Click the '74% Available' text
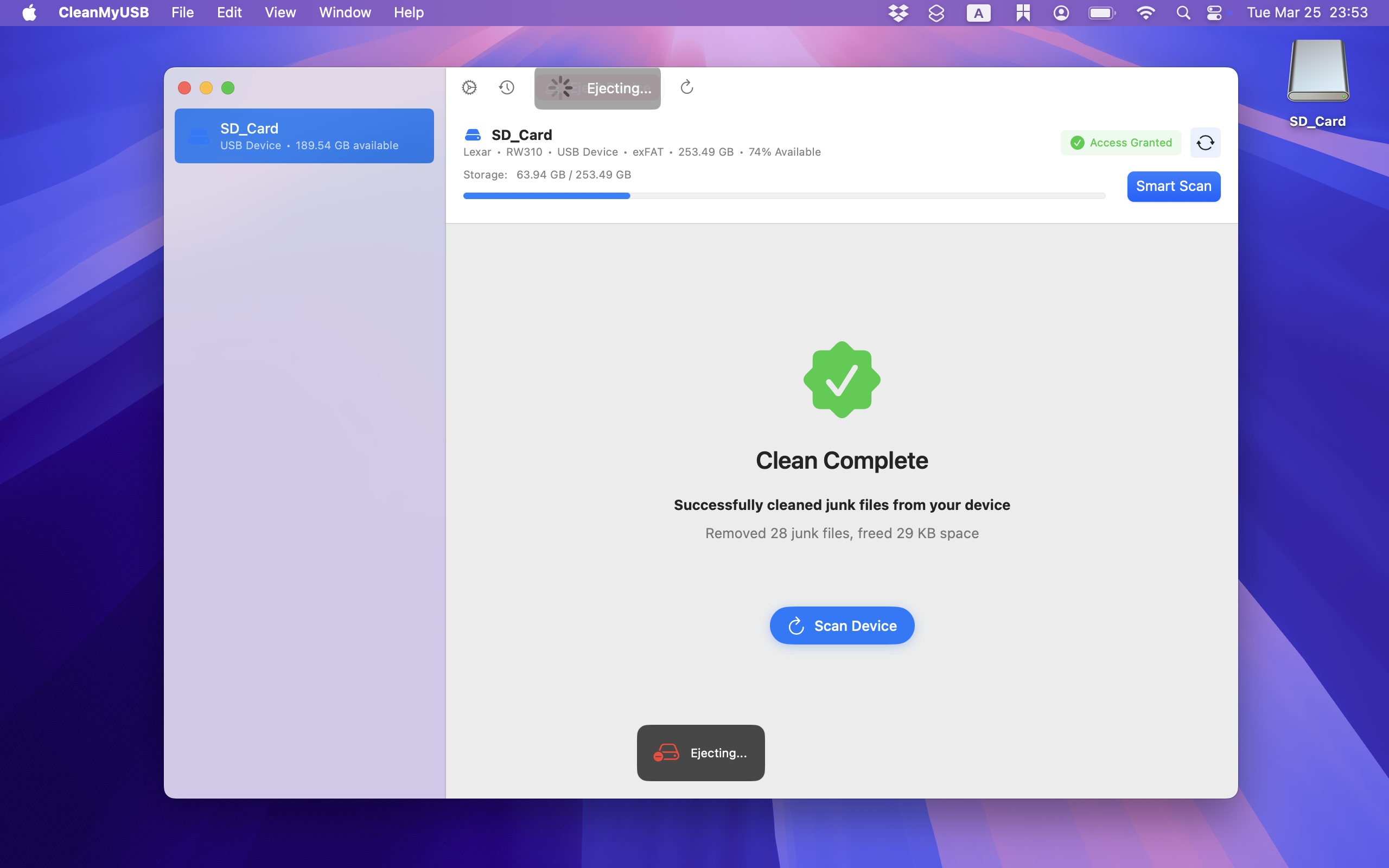This screenshot has height=868, width=1389. 784,152
